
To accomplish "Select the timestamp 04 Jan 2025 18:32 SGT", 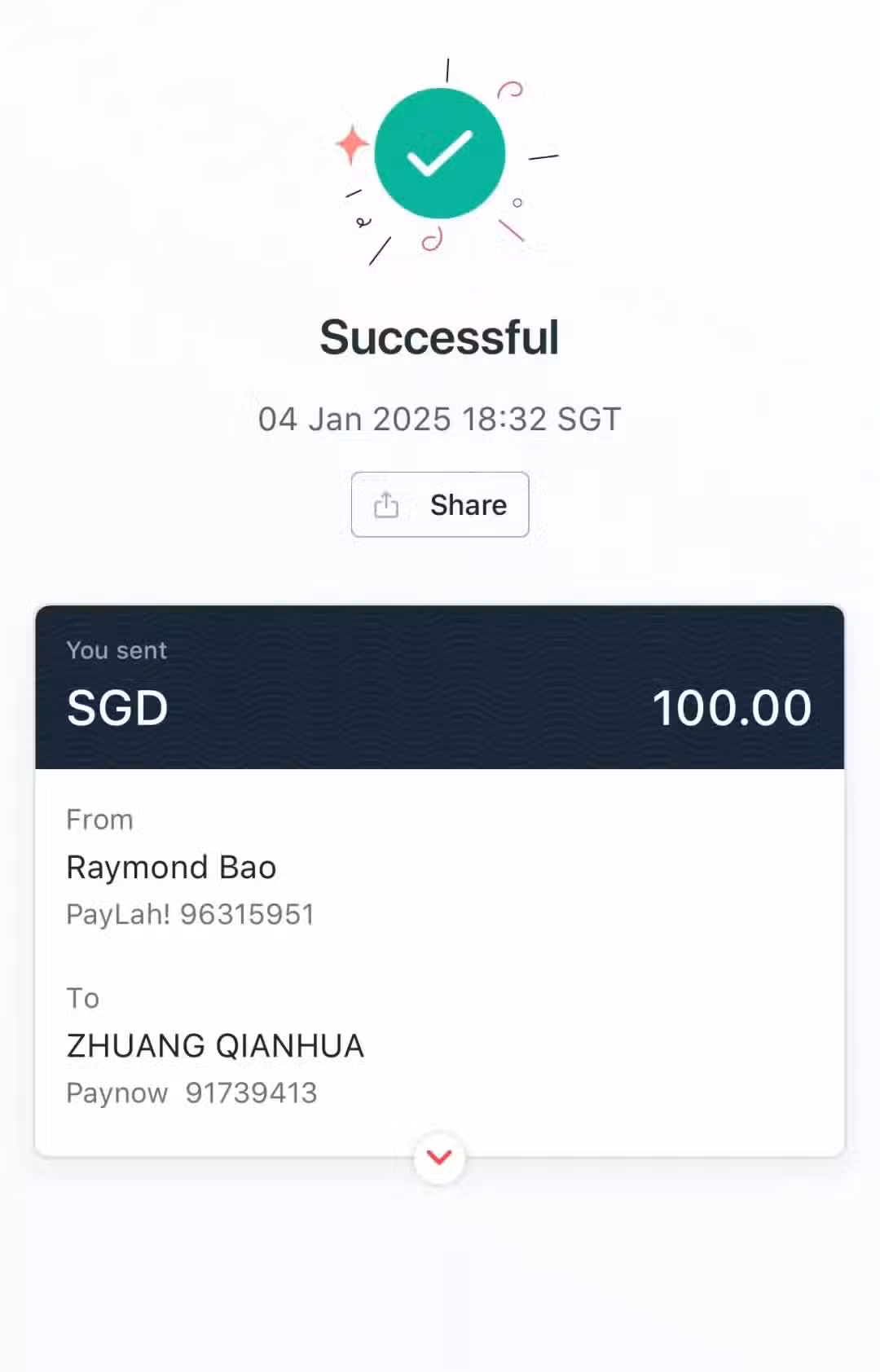I will pyautogui.click(x=440, y=420).
